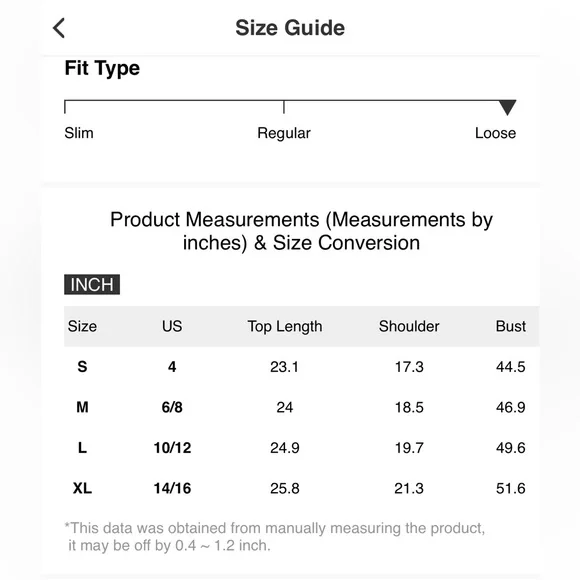
Task: Select the size L row
Action: pyautogui.click(x=301, y=448)
